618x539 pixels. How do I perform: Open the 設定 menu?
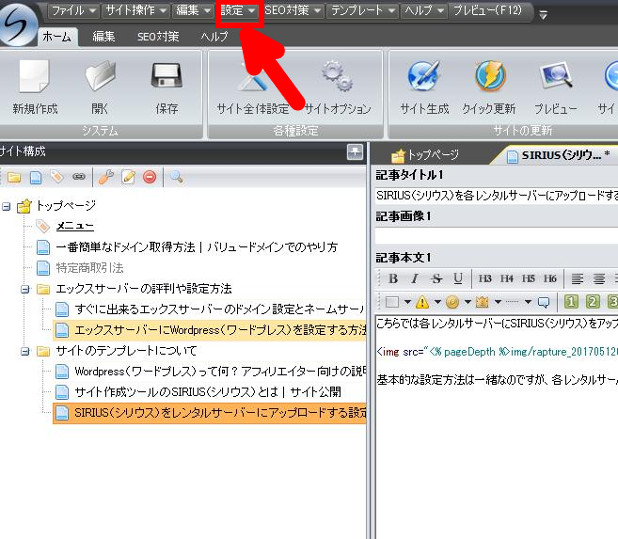pos(237,10)
